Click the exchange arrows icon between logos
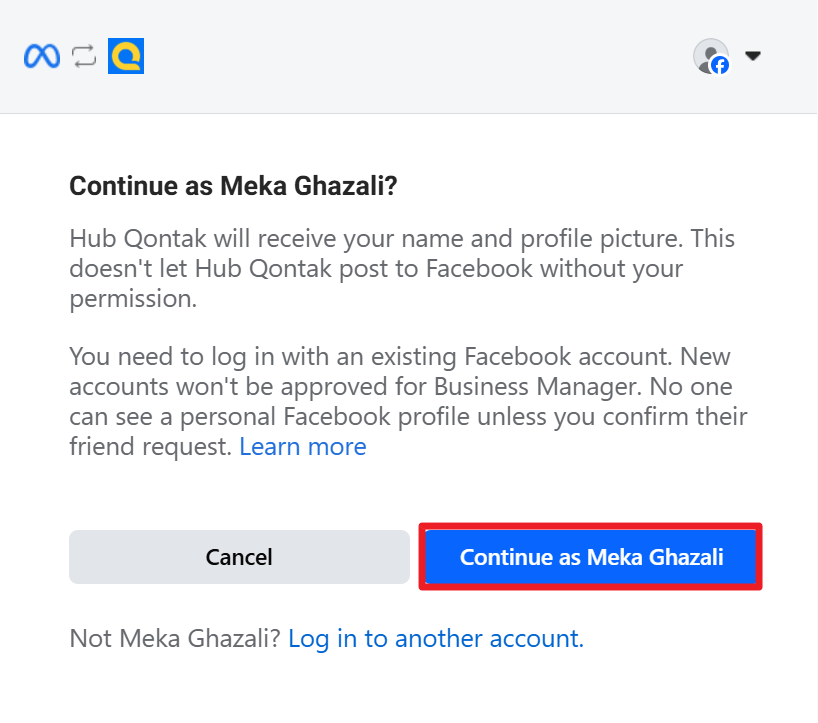This screenshot has height=723, width=818. [x=85, y=56]
